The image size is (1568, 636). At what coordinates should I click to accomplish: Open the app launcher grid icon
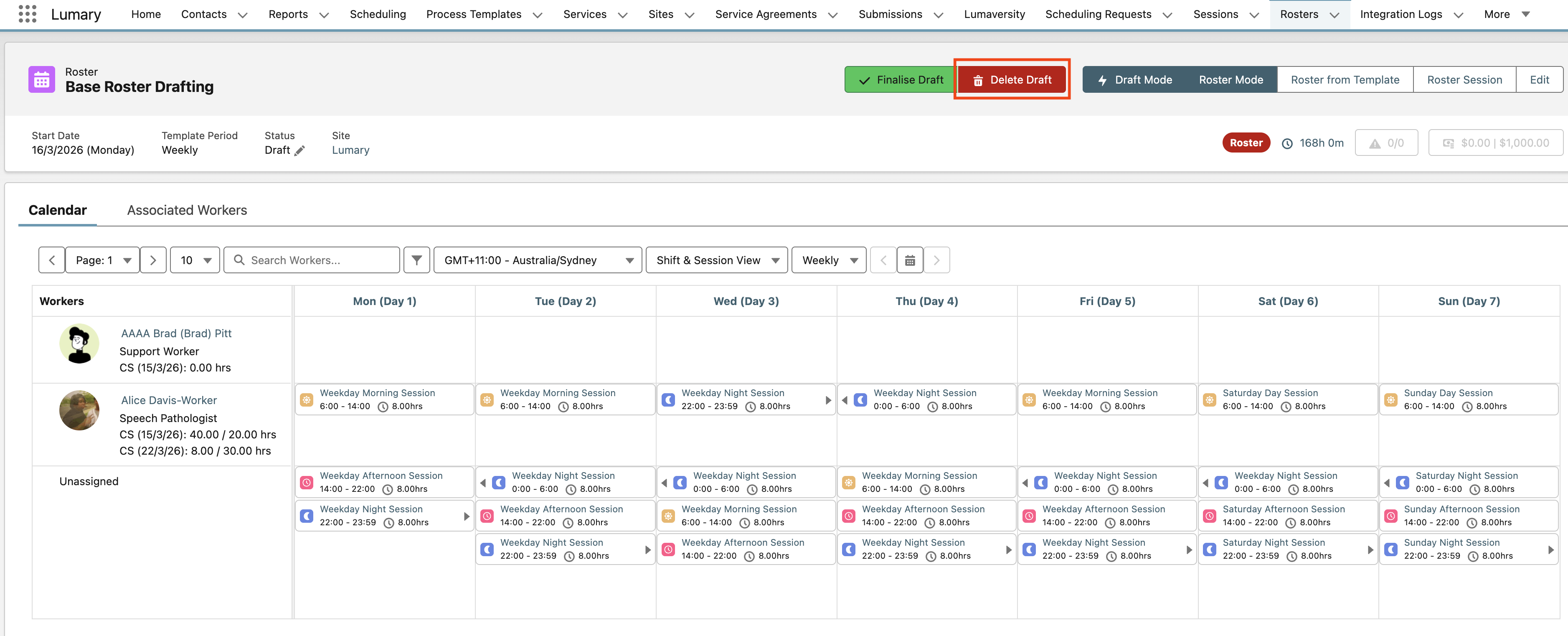28,14
